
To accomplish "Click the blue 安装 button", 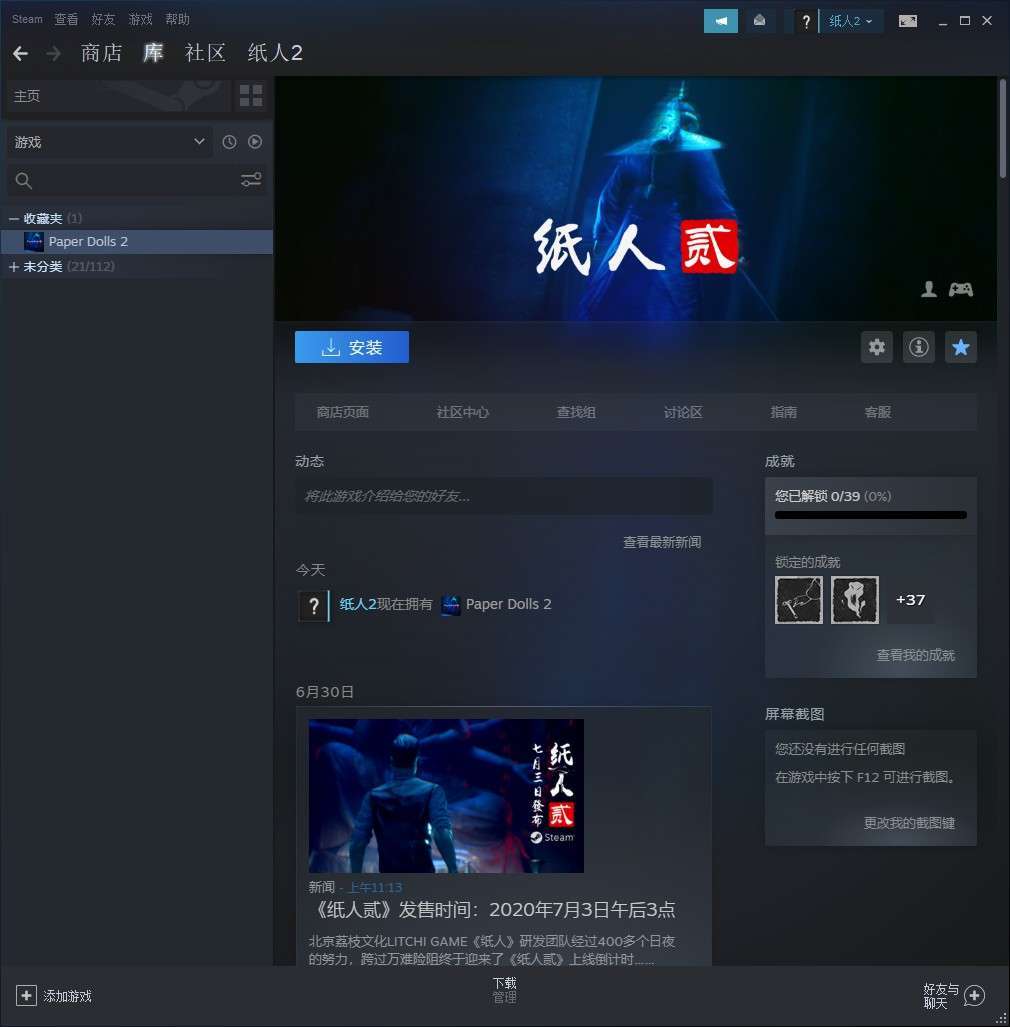I will point(351,347).
